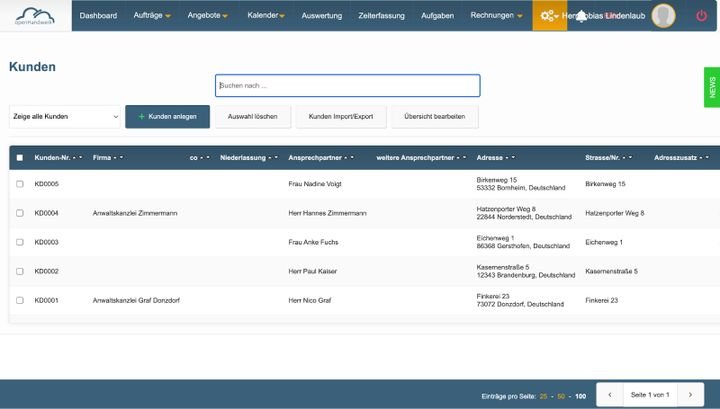Go to next page arrow
The image size is (720, 409).
coord(690,395)
